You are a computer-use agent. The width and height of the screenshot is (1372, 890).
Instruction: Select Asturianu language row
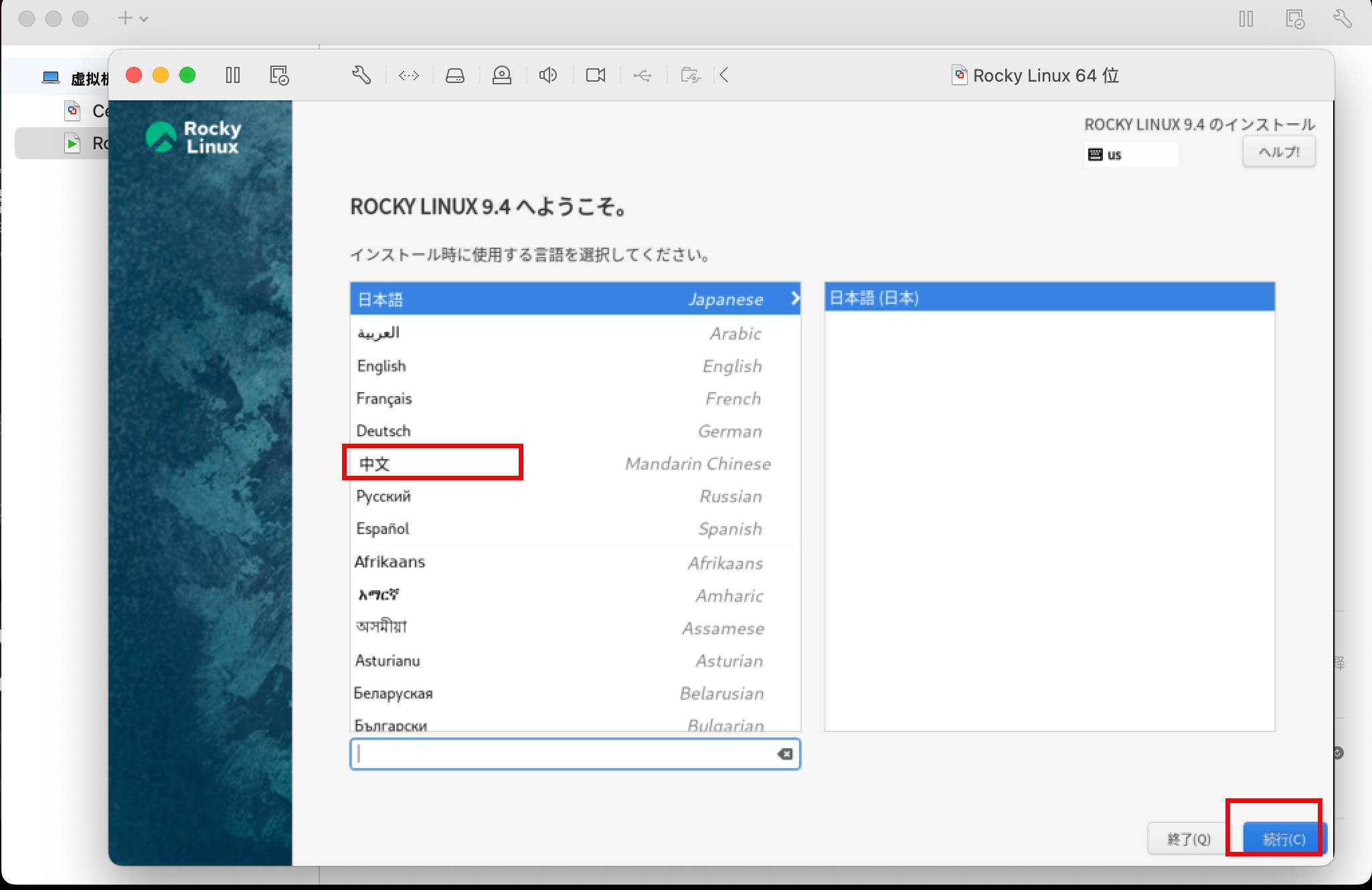(x=575, y=660)
